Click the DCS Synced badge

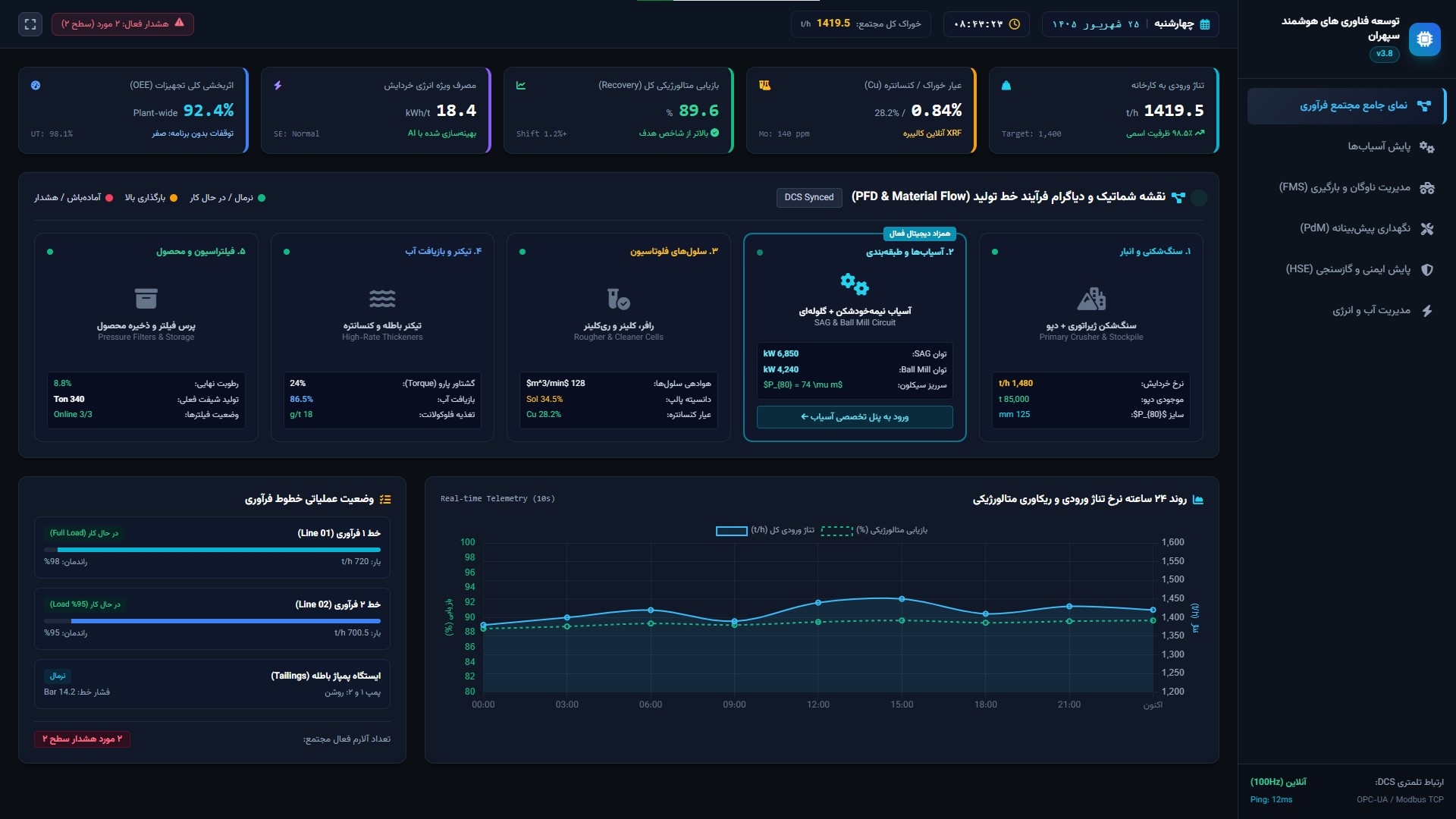[x=809, y=198]
